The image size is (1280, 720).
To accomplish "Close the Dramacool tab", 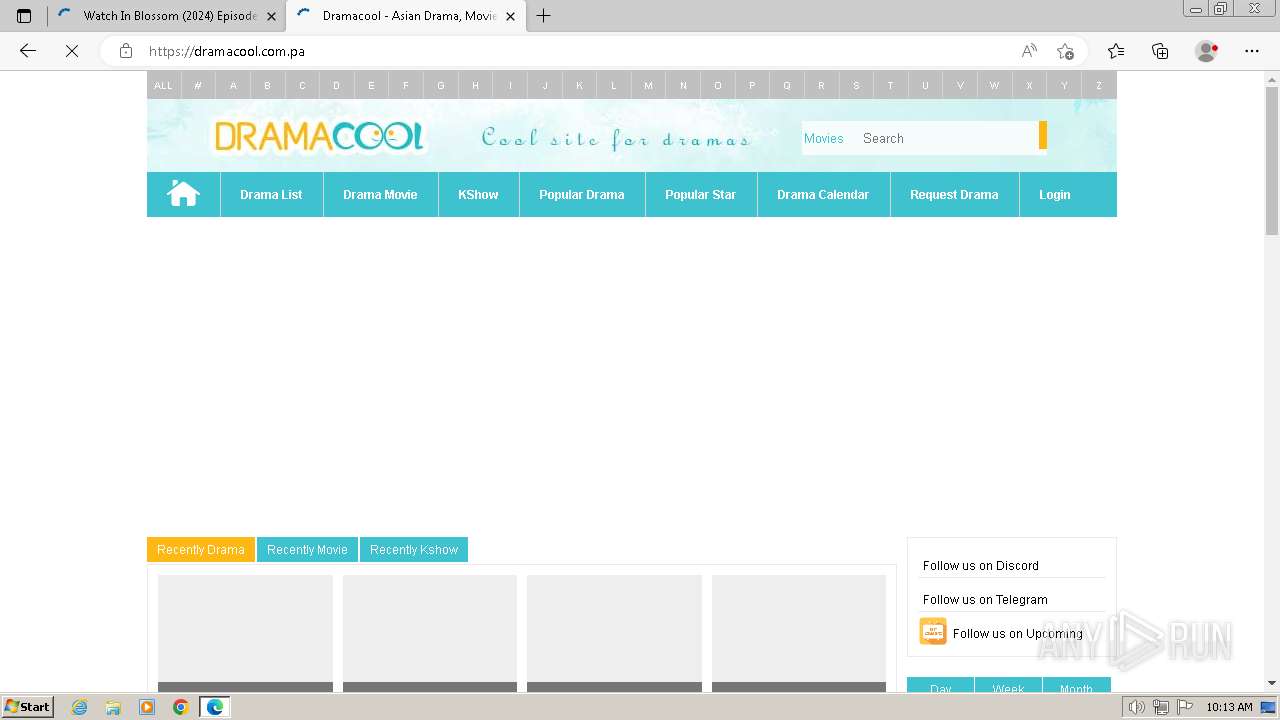I will (x=510, y=16).
